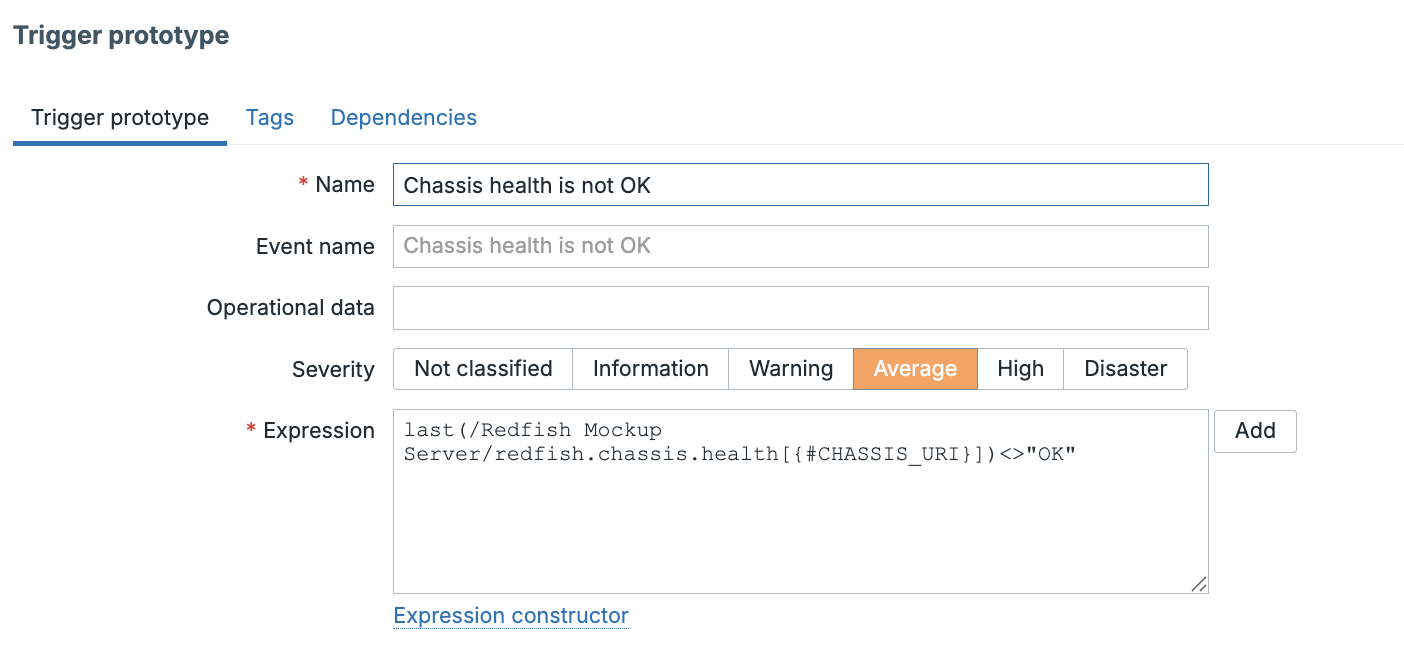Set severity to High
Viewport: 1404px width, 650px height.
coord(1020,369)
